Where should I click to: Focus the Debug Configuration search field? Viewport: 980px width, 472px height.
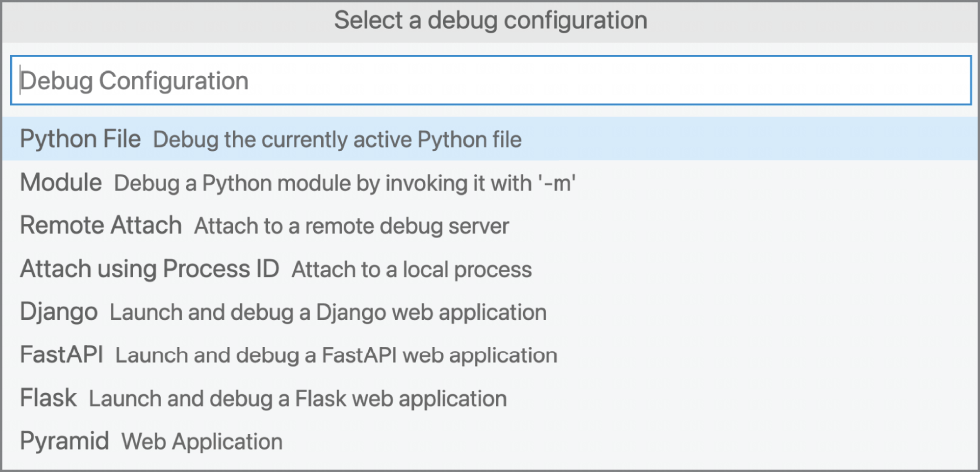491,80
